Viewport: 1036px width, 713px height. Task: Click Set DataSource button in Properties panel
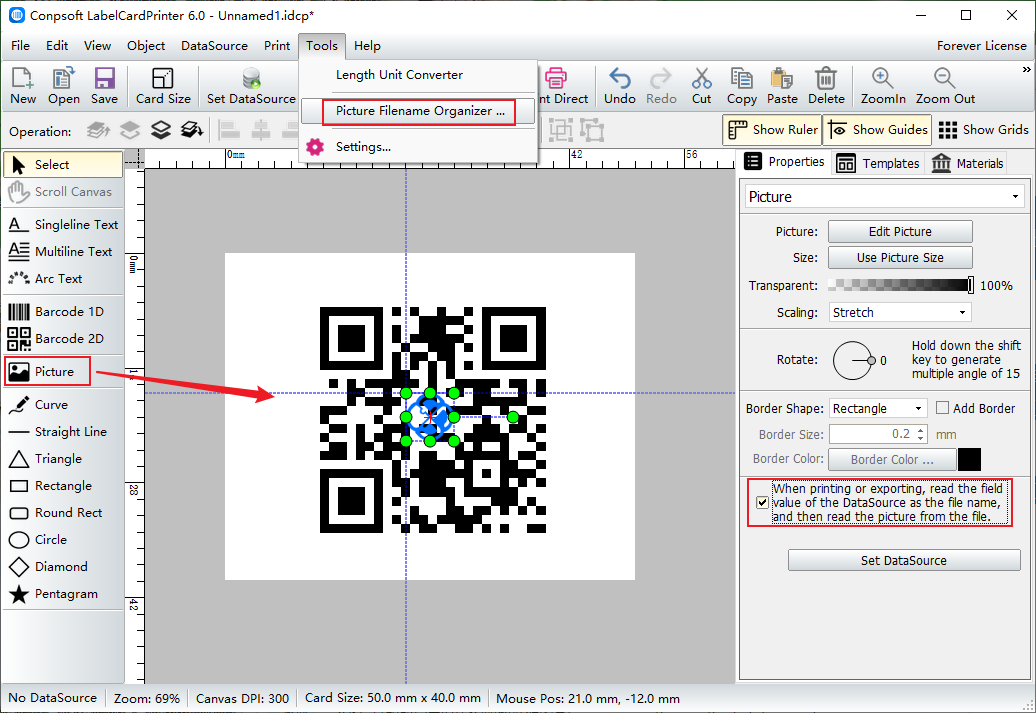click(904, 560)
